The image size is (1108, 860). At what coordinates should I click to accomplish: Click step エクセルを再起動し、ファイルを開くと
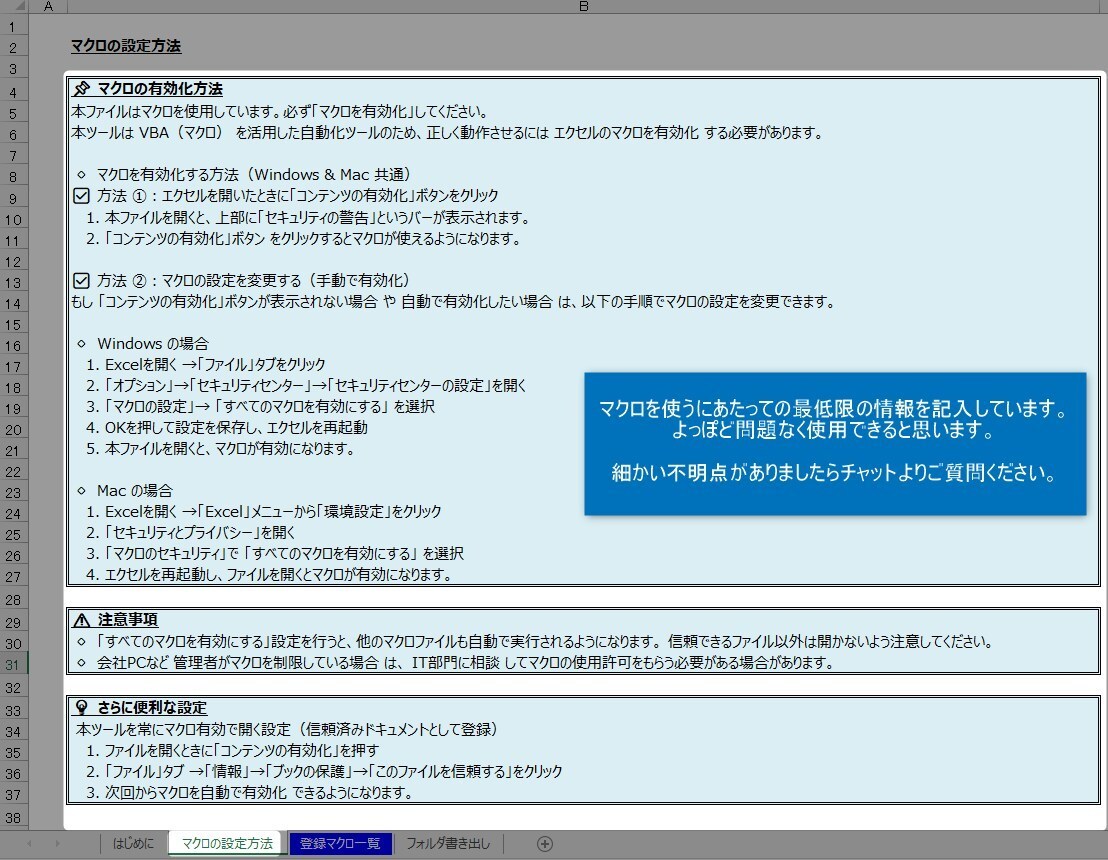(269, 575)
